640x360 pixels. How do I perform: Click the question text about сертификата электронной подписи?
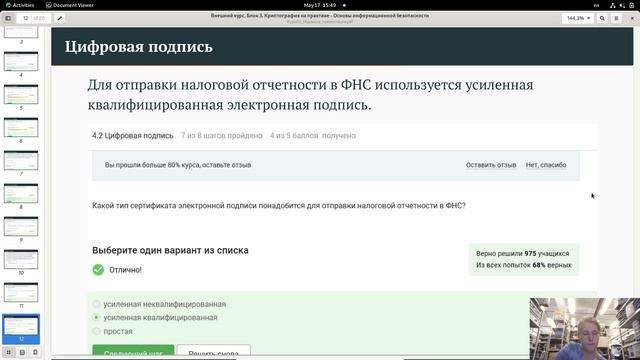pos(279,205)
